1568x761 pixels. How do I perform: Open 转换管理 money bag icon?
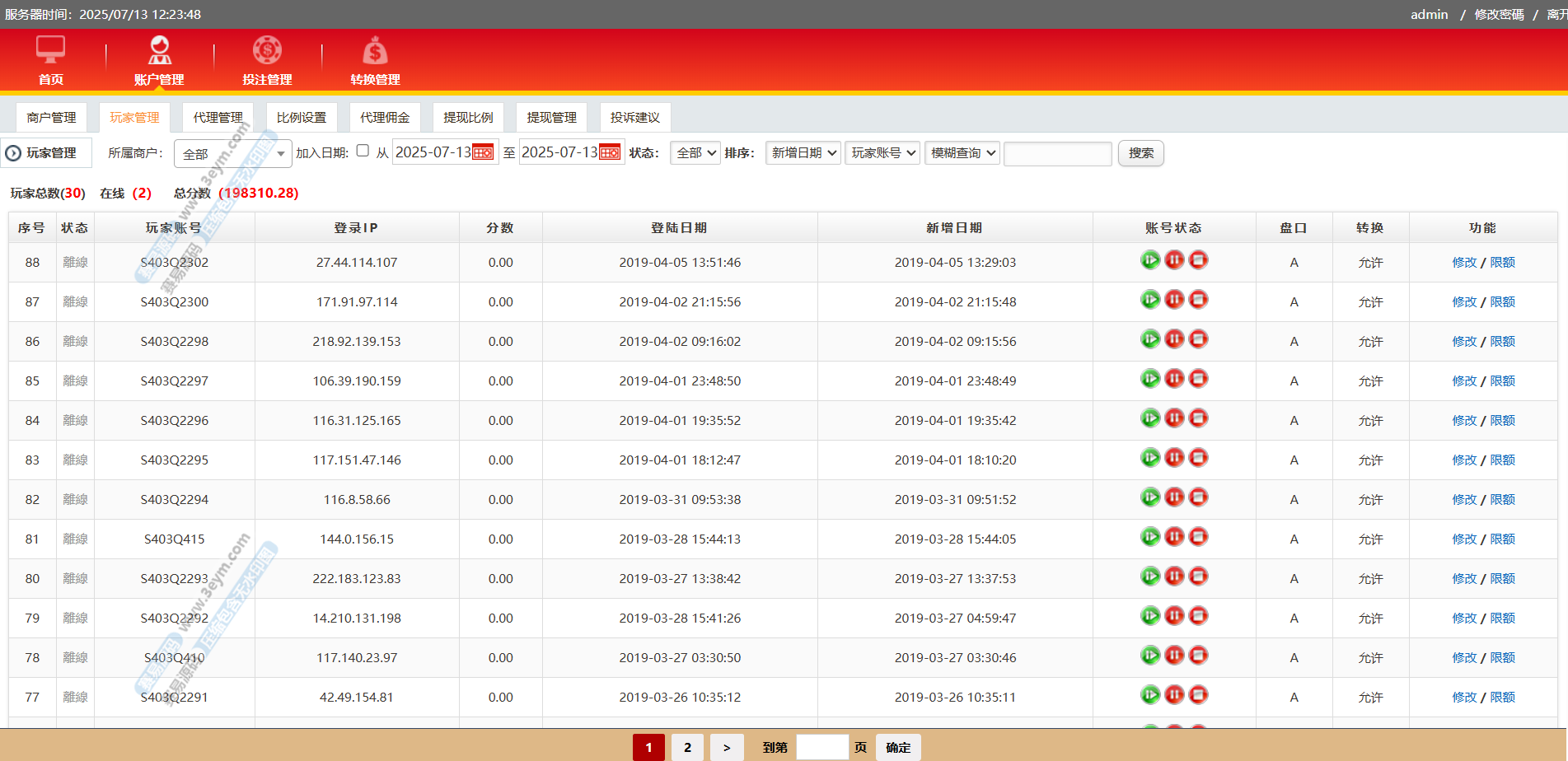tap(375, 51)
